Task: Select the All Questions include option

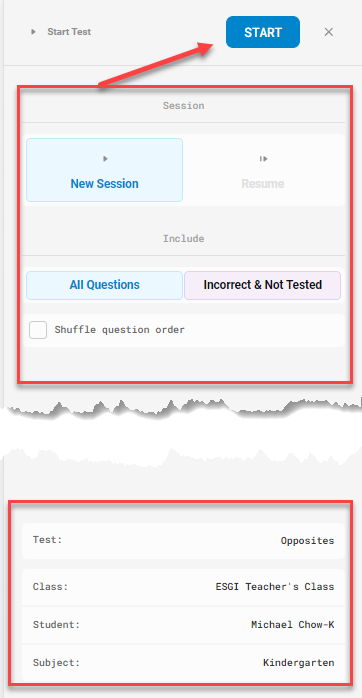Action: 104,285
